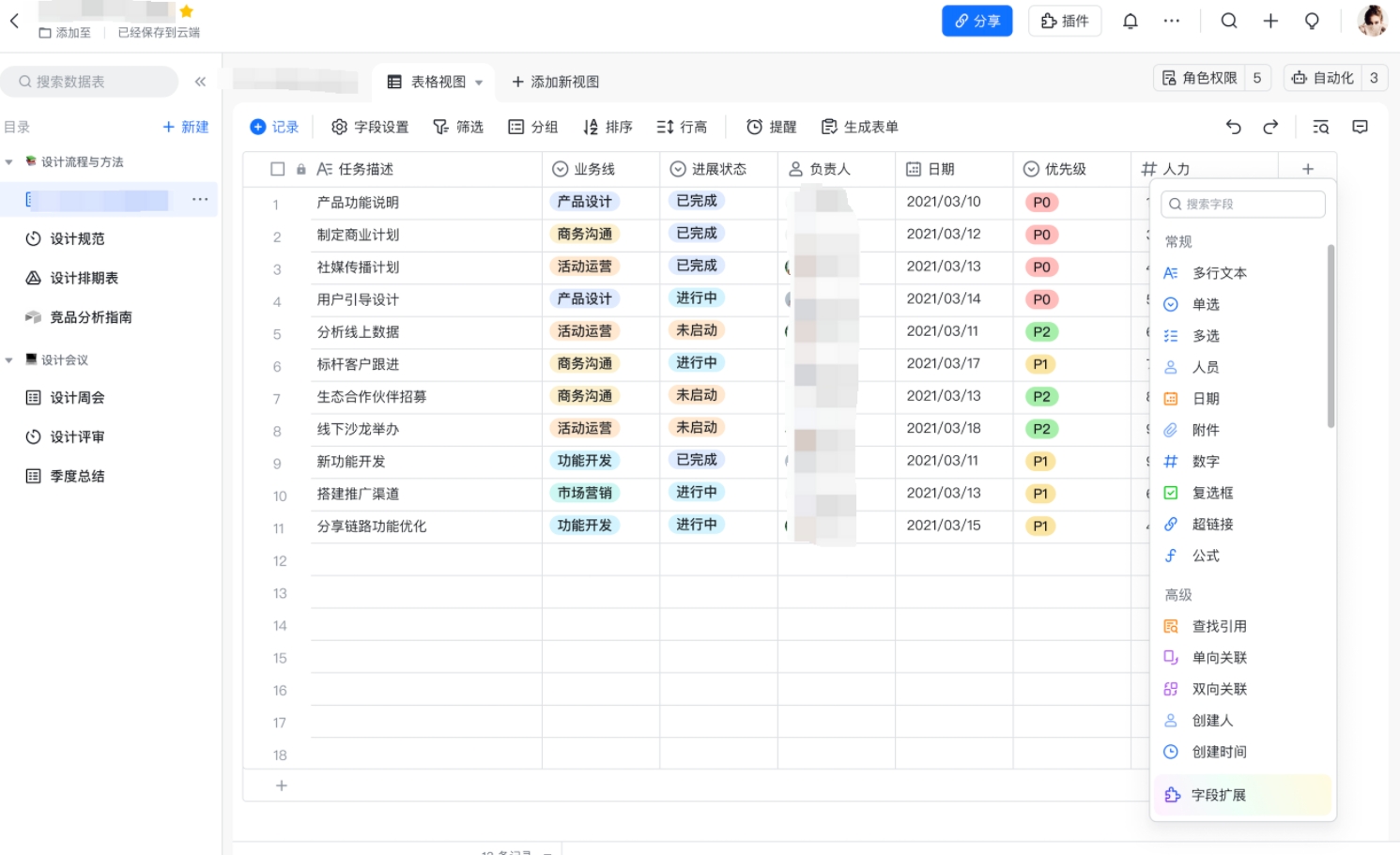This screenshot has width=1400, height=855.
Task: Click the blue 分享 button
Action: click(977, 21)
